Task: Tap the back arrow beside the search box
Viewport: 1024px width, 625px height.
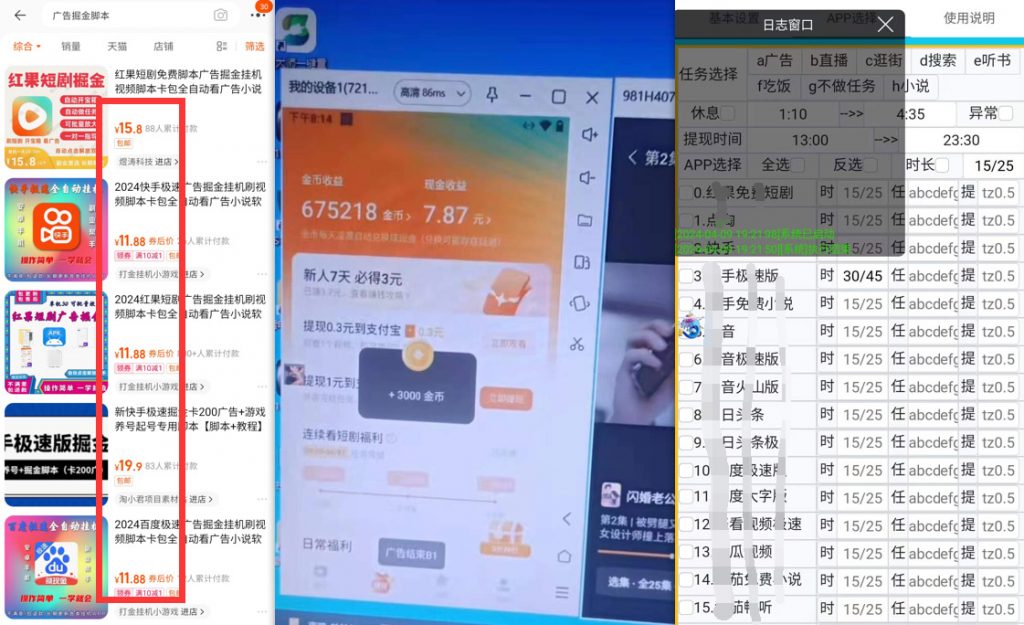Action: (x=20, y=15)
